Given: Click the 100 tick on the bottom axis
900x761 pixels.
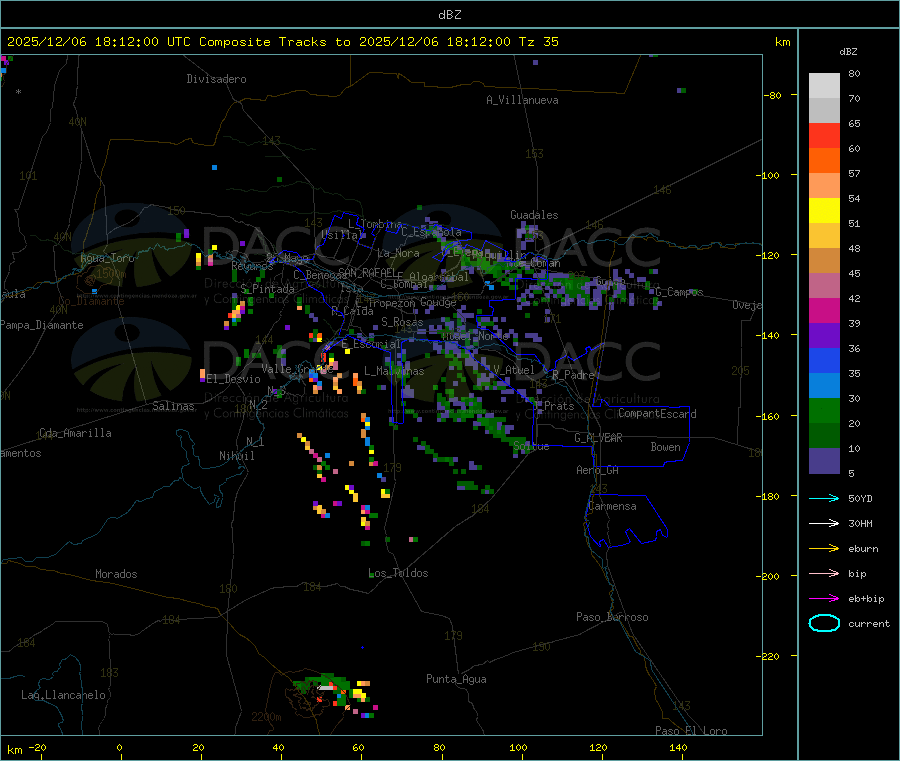Looking at the screenshot, I should tap(518, 747).
